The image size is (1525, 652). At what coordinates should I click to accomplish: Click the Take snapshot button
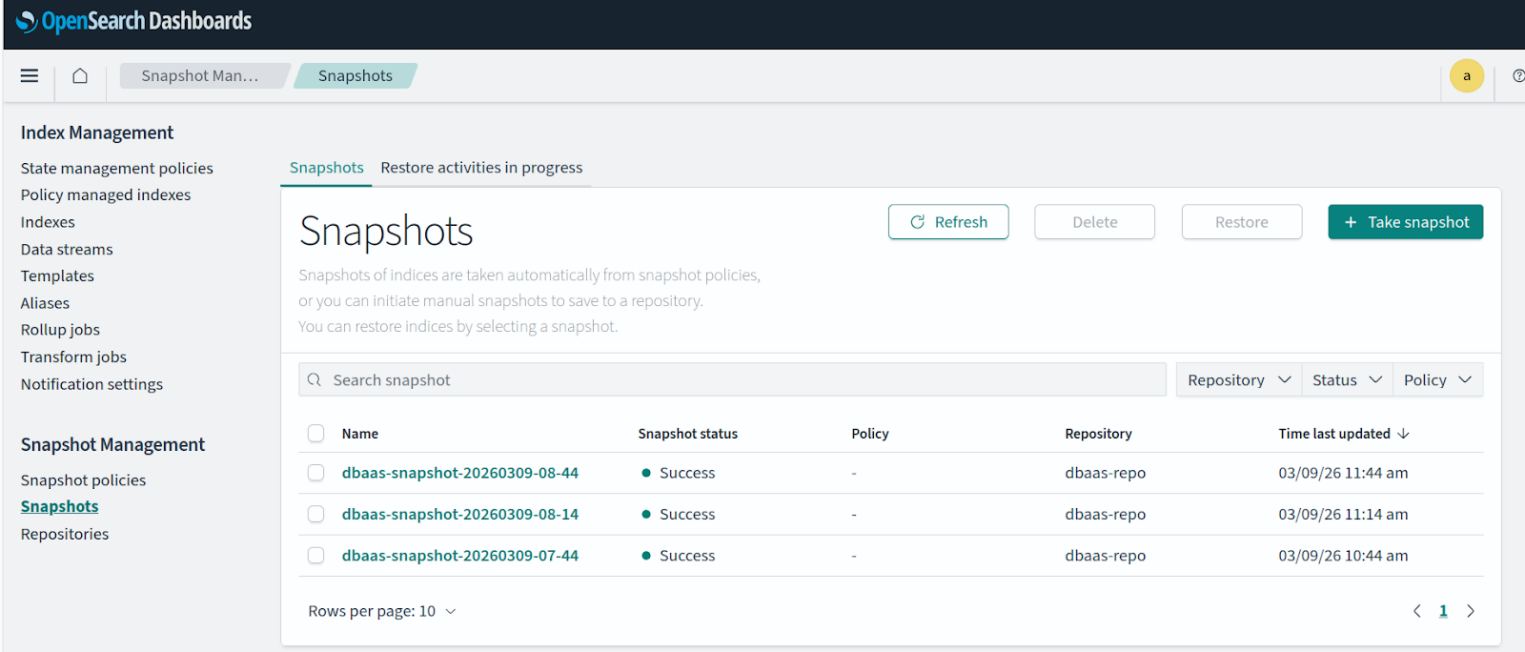[x=1406, y=221]
